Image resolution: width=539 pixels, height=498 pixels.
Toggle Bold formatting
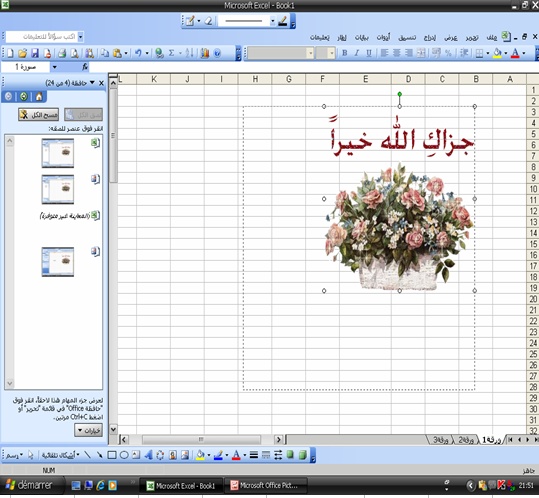coord(345,53)
